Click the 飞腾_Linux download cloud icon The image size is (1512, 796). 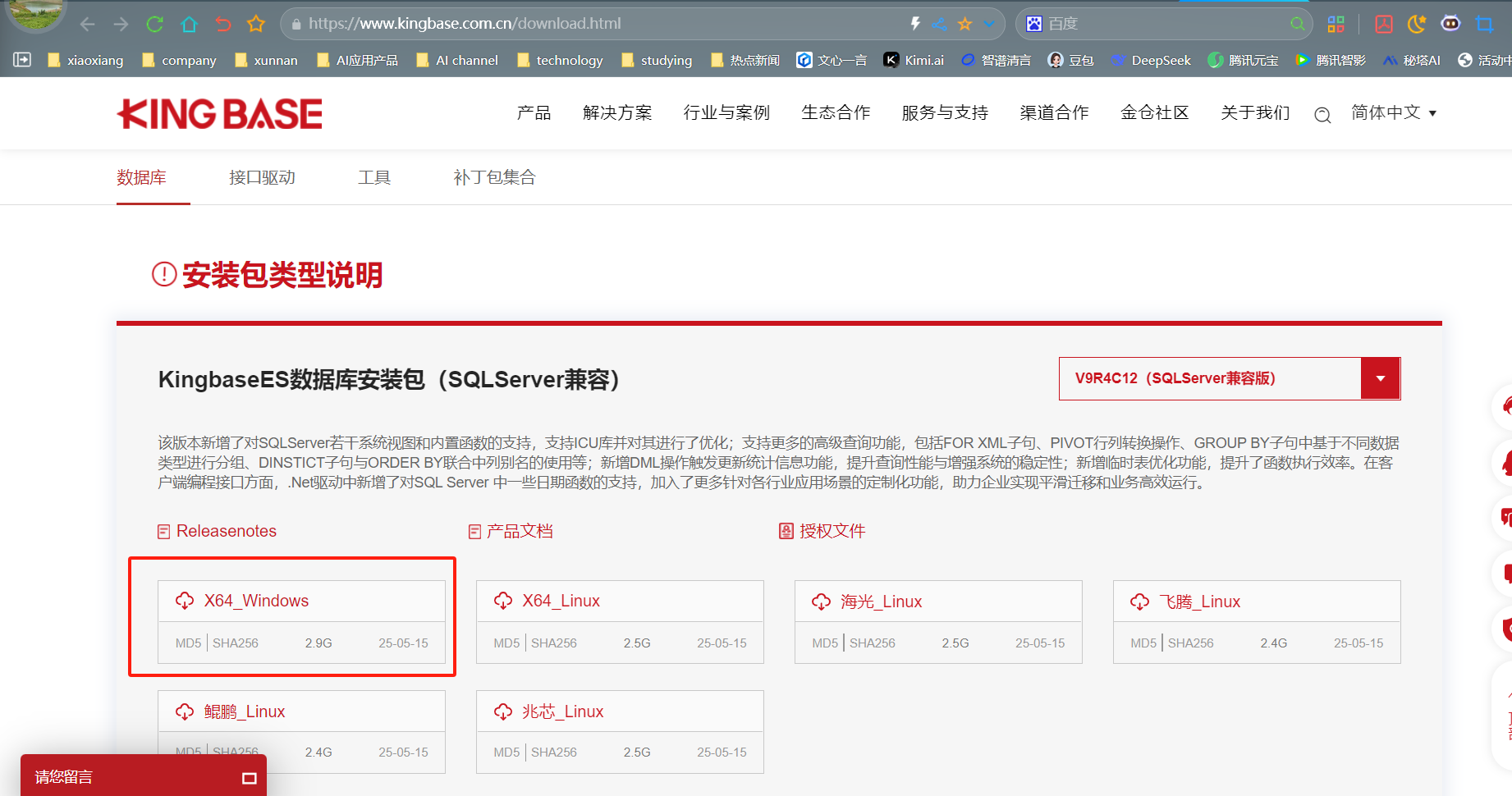(x=1139, y=602)
